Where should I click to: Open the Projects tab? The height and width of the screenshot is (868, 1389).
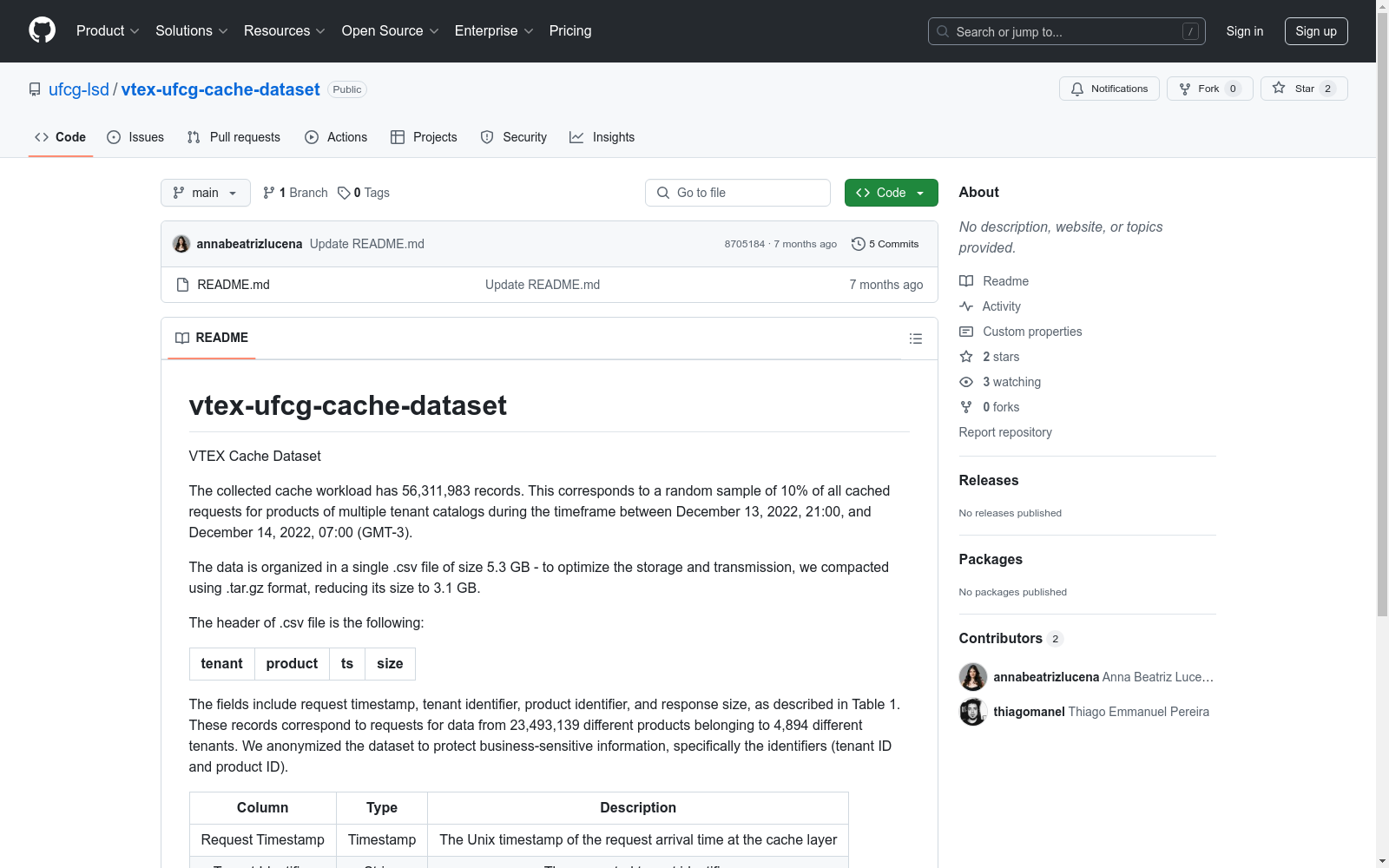point(424,137)
